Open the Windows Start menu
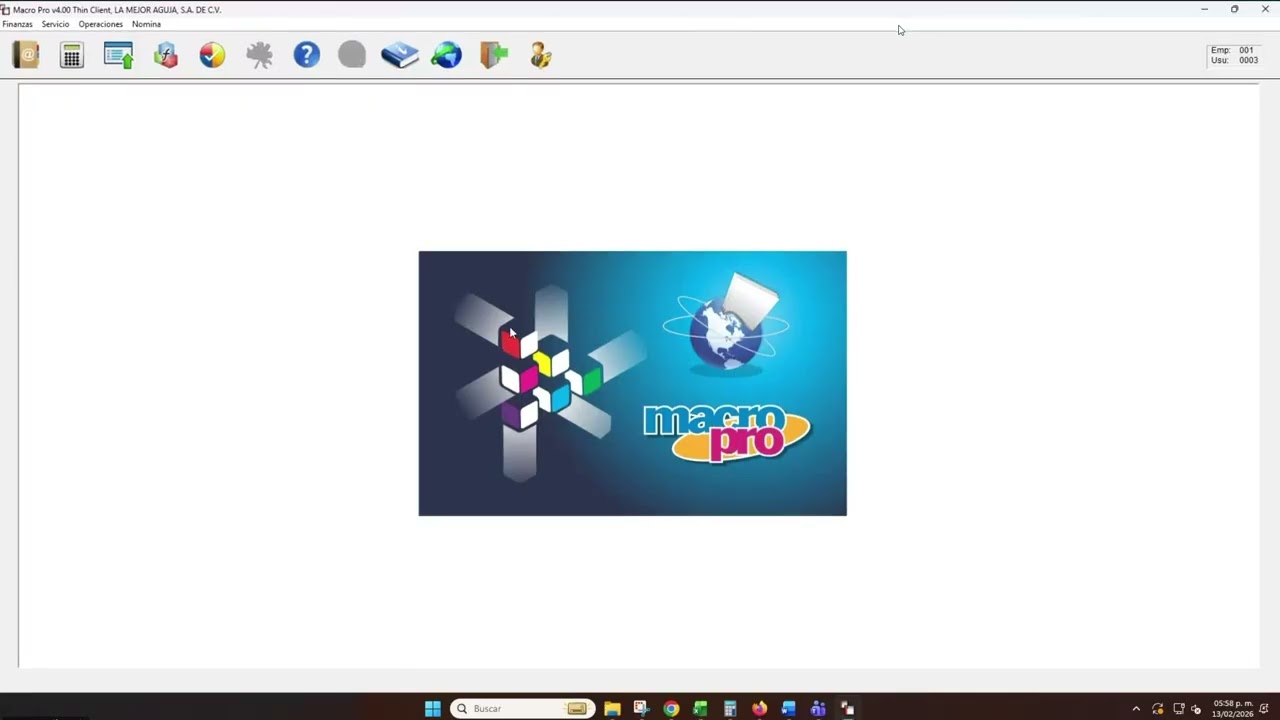The image size is (1280, 720). coord(432,708)
